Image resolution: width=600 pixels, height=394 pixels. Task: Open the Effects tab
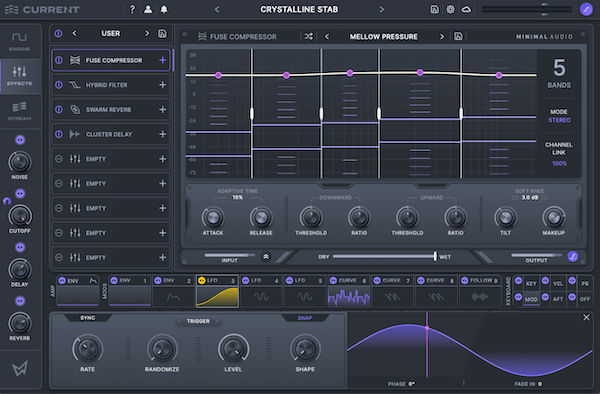pos(20,76)
